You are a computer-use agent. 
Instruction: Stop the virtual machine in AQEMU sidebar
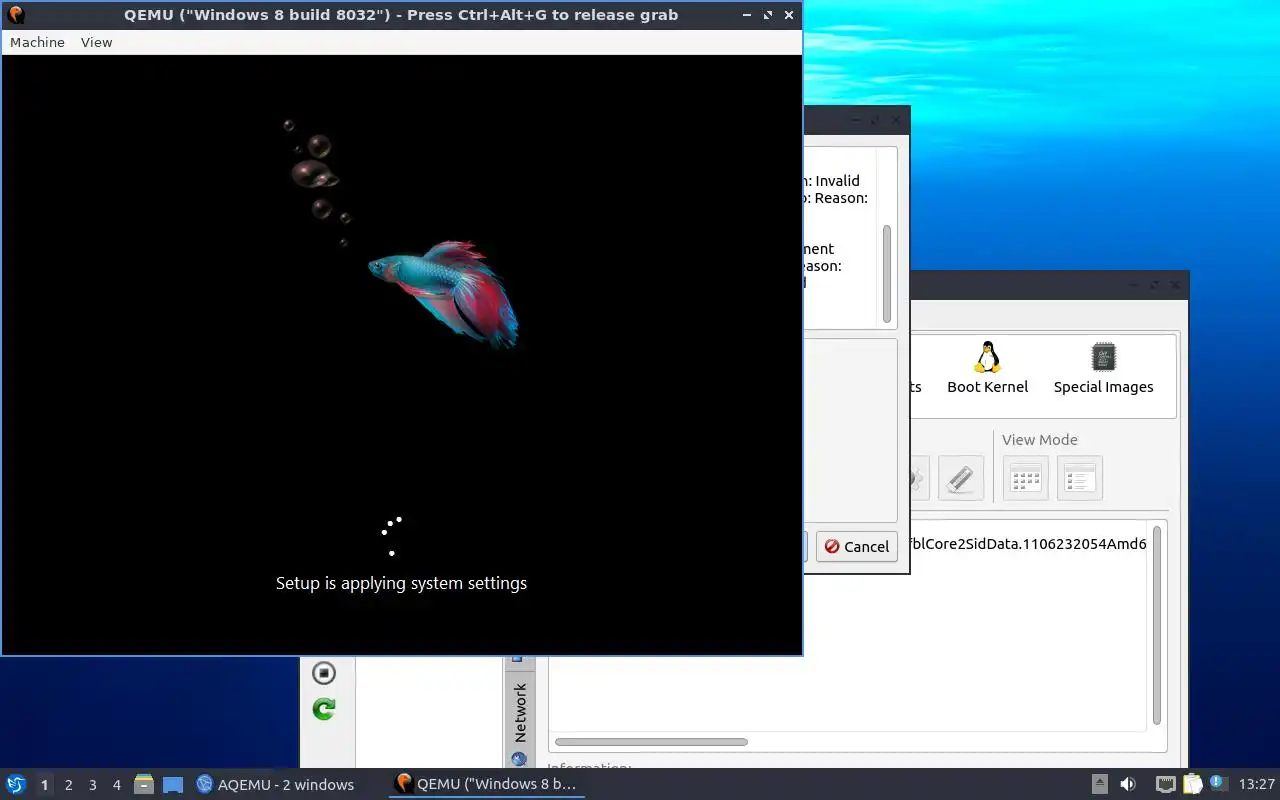pyautogui.click(x=323, y=673)
